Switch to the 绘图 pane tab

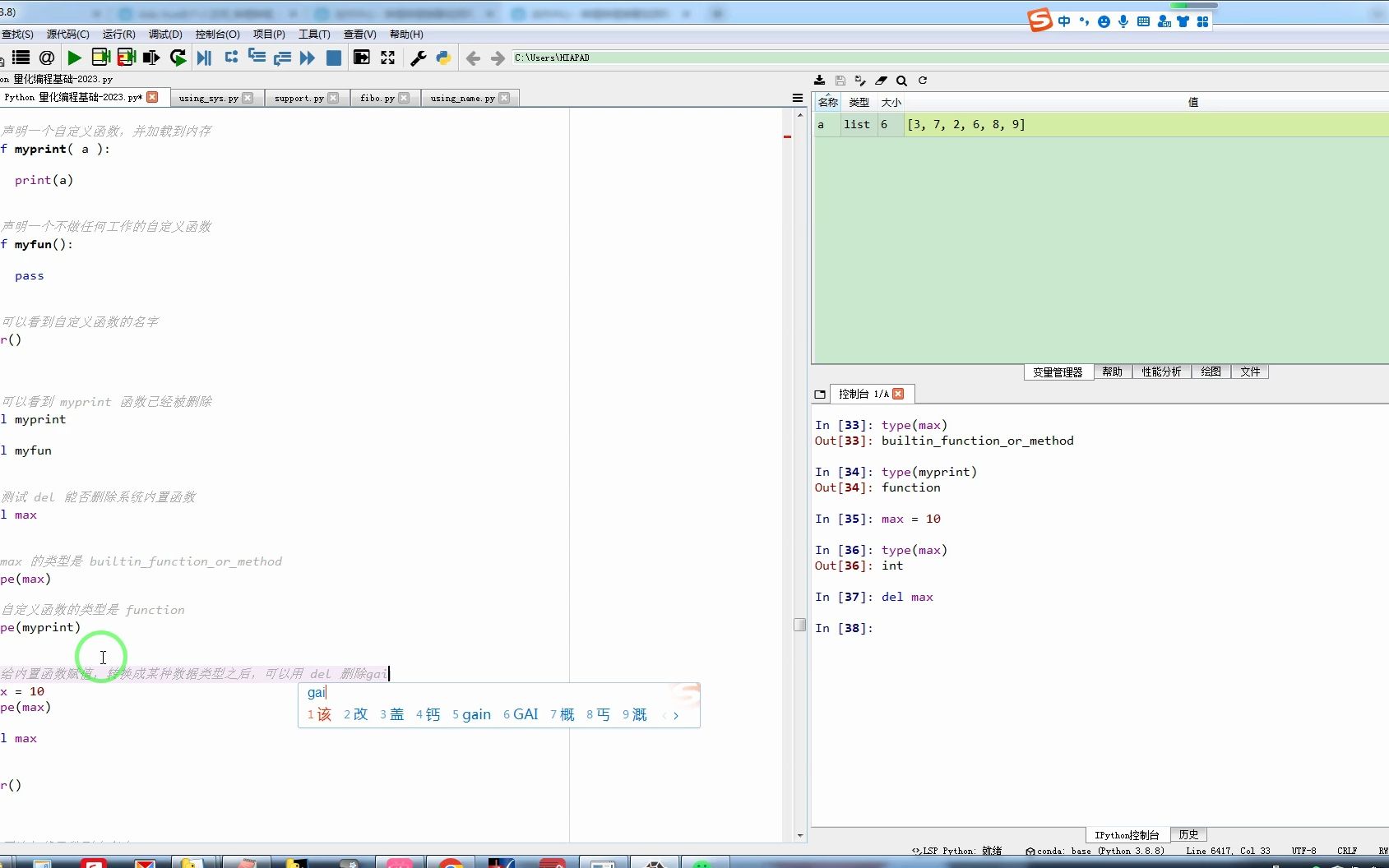click(x=1210, y=372)
